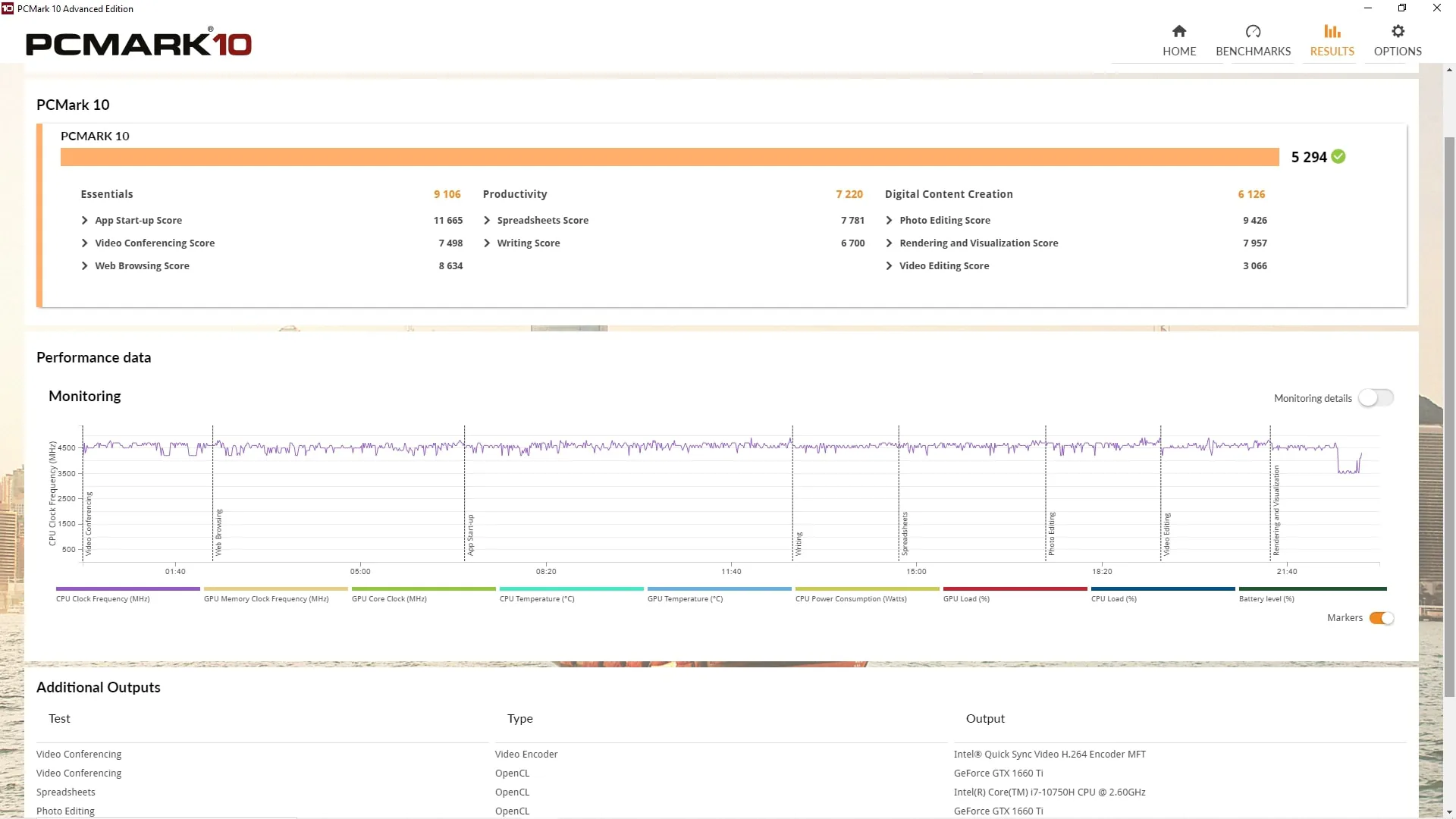Click Intel Quick Sync Video encoder output

[1050, 755]
